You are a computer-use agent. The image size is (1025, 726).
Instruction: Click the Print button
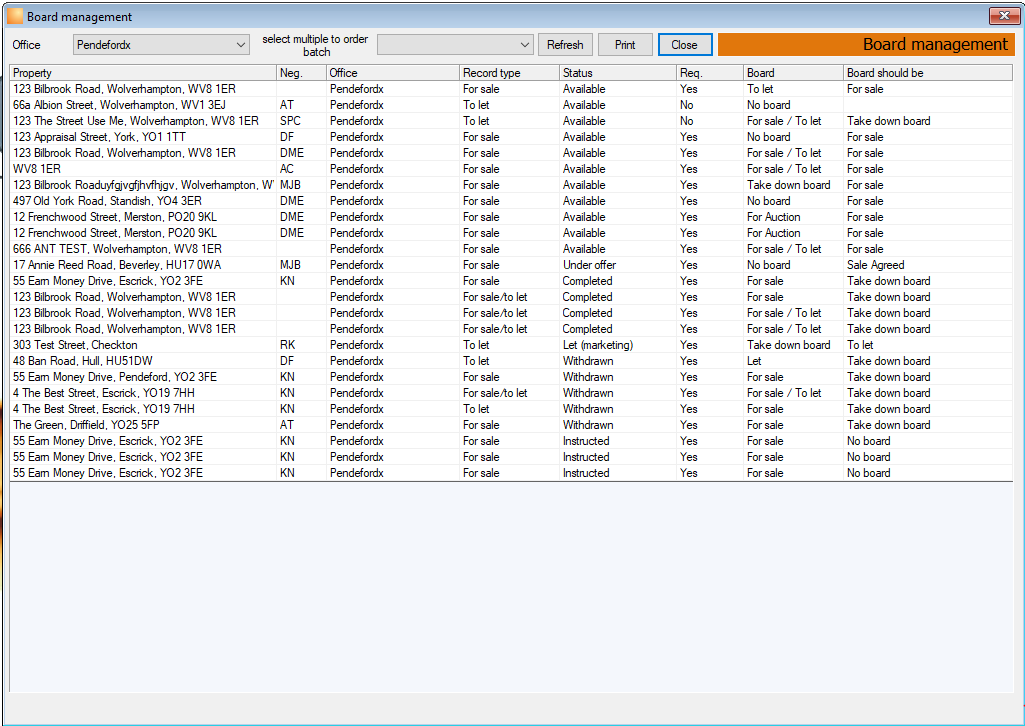click(x=625, y=44)
